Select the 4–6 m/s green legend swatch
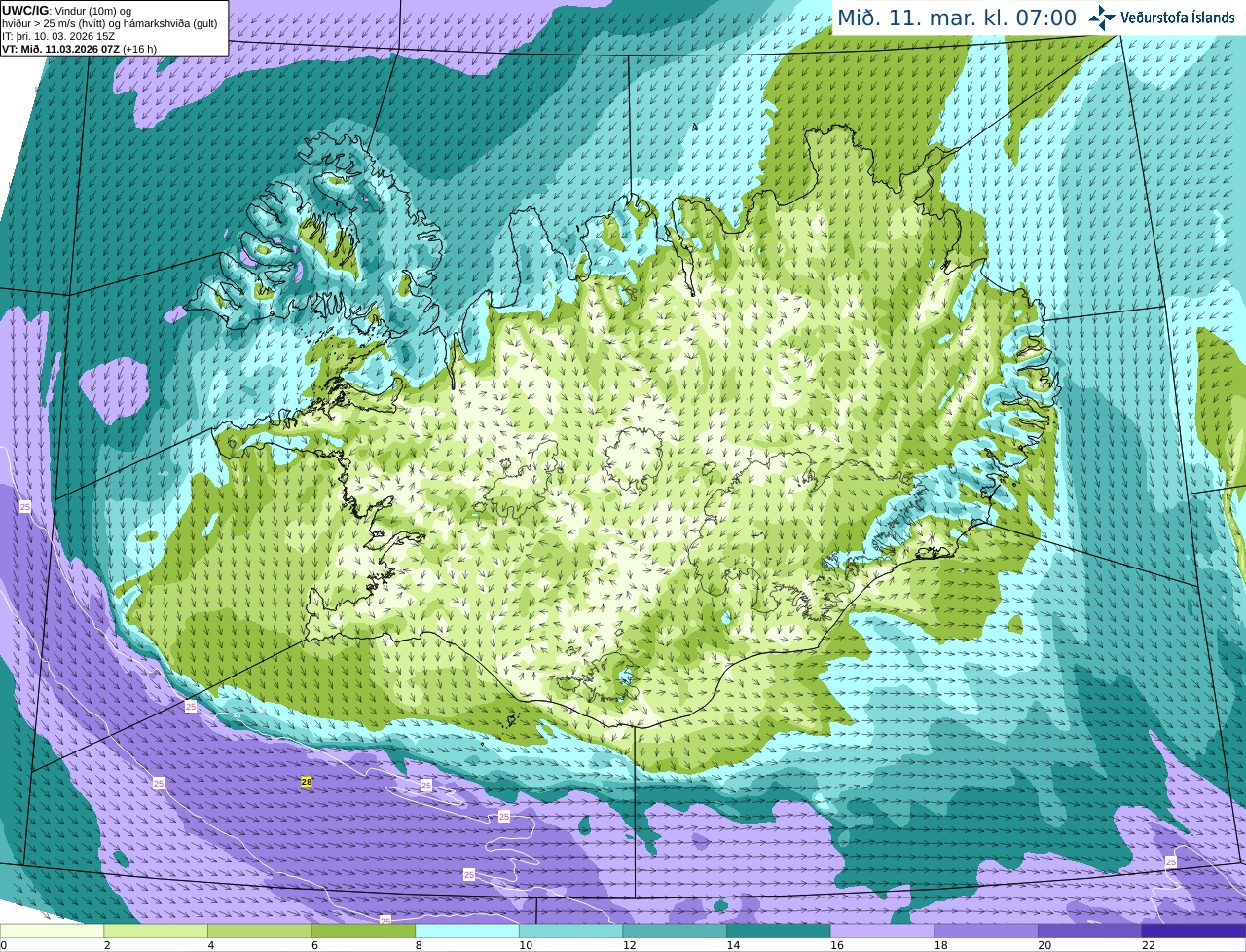The height and width of the screenshot is (952, 1246). click(259, 931)
